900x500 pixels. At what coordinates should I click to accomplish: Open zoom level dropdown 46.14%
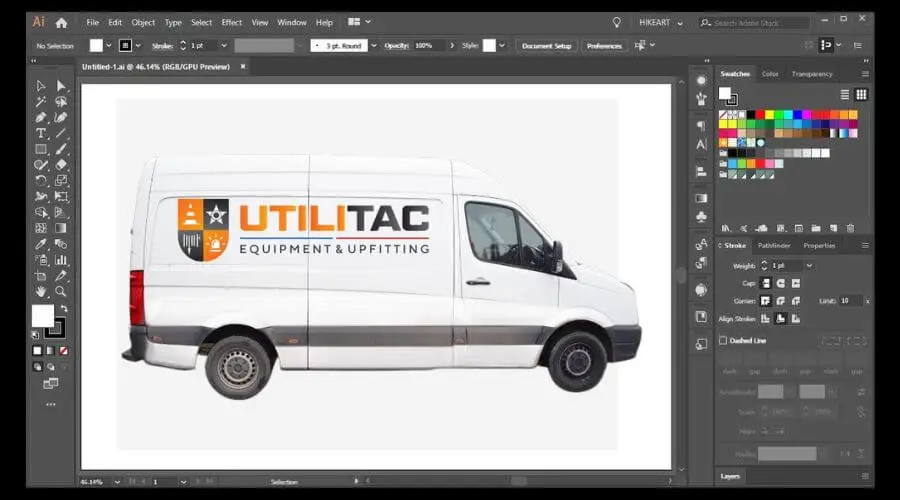pos(117,482)
